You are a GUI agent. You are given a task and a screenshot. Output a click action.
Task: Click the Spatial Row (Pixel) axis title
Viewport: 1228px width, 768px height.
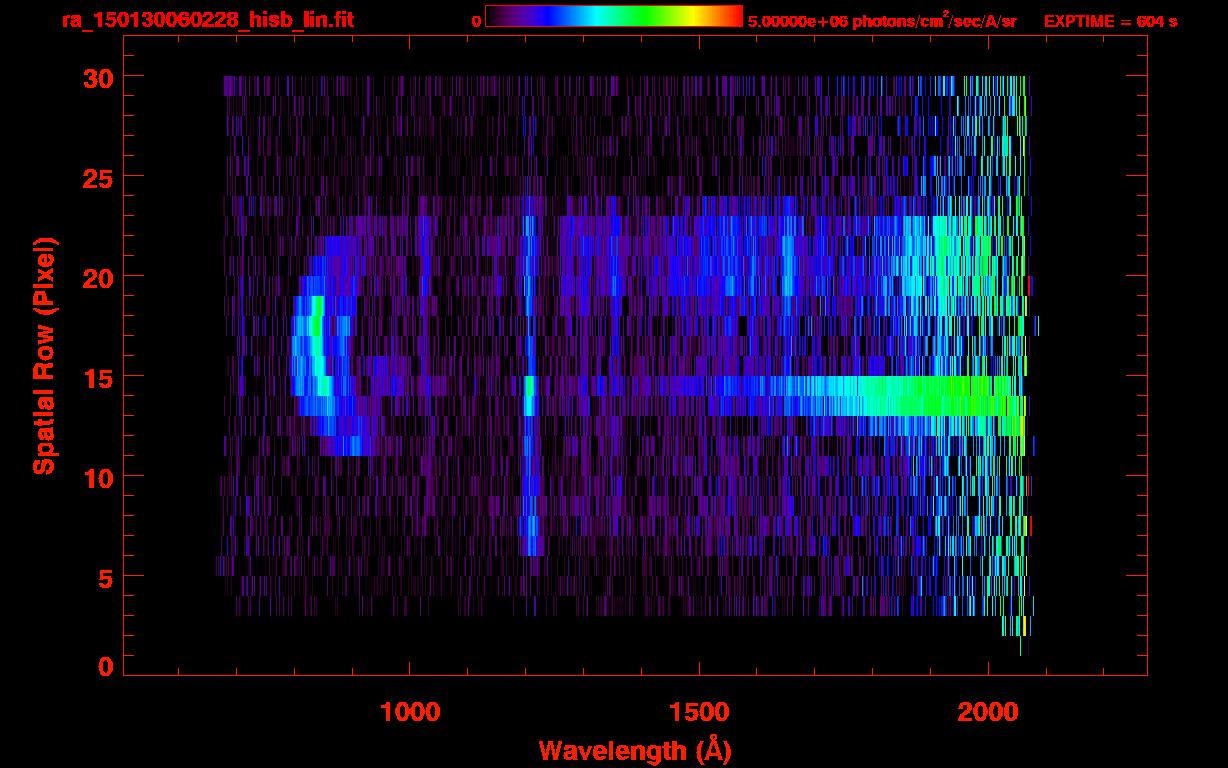click(44, 355)
